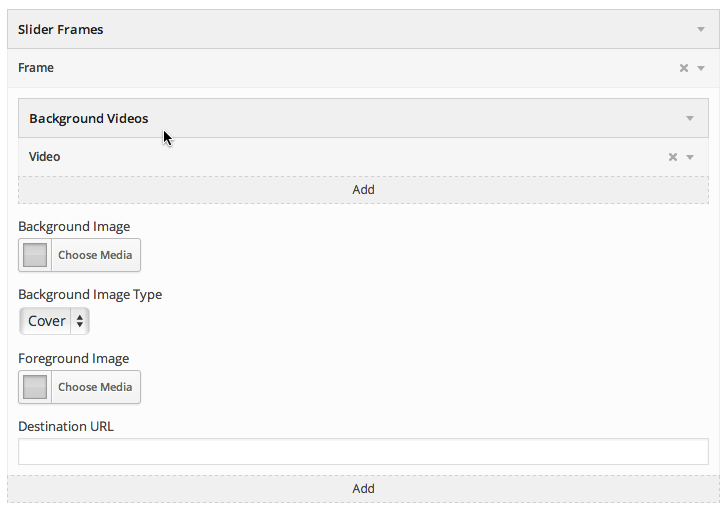Viewport: 726px width, 512px height.
Task: Click the Slider Frames header title
Action: [61, 30]
